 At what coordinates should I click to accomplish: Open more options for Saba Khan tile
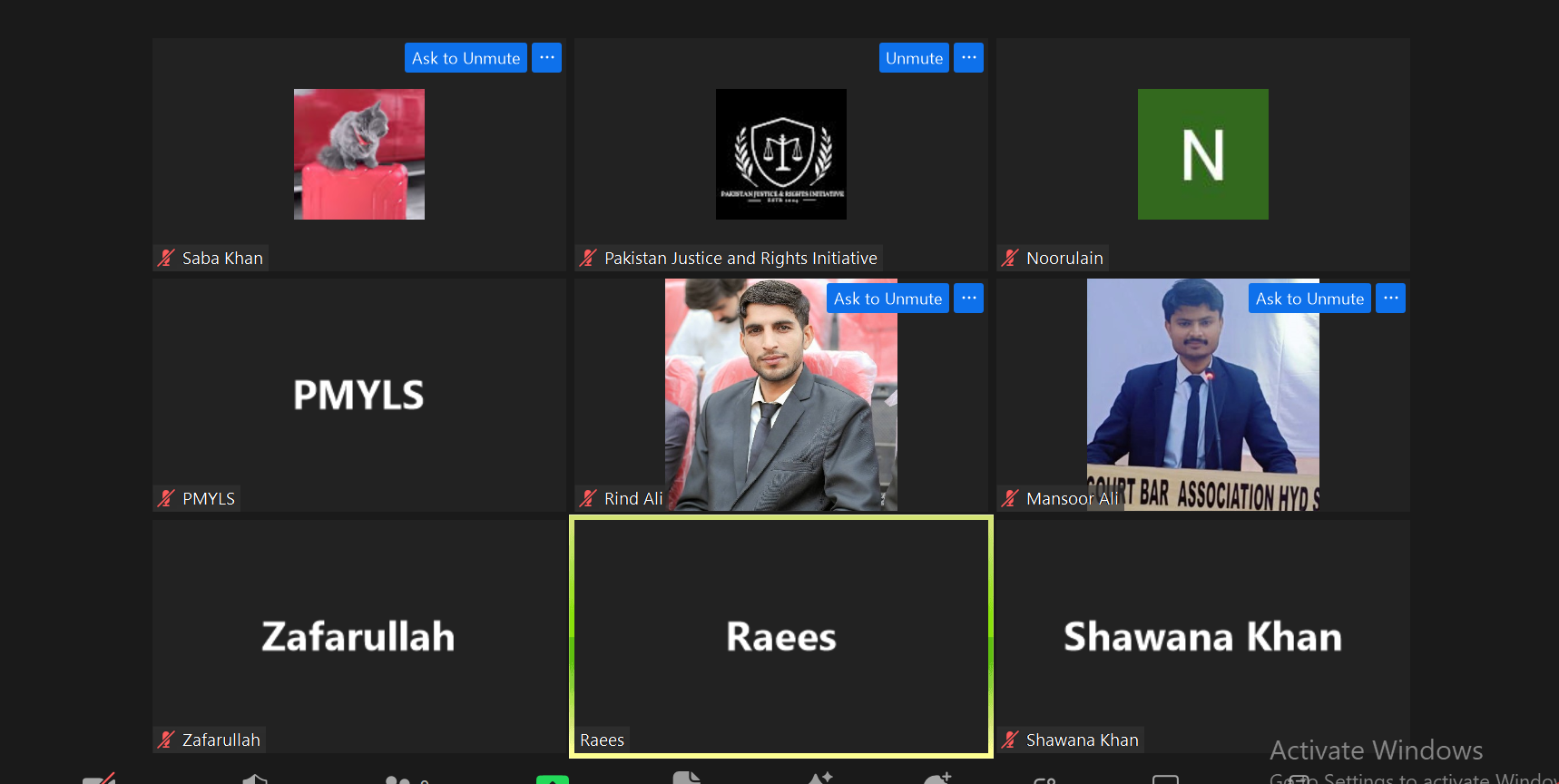click(x=546, y=58)
